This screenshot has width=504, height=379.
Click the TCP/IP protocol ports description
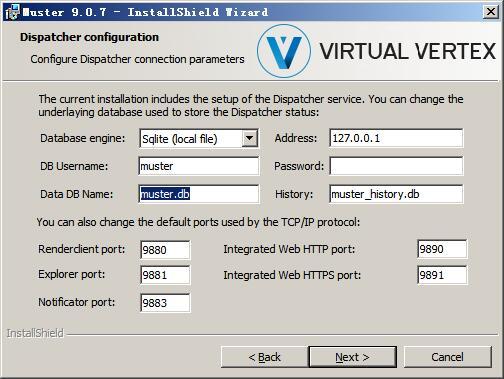point(198,222)
